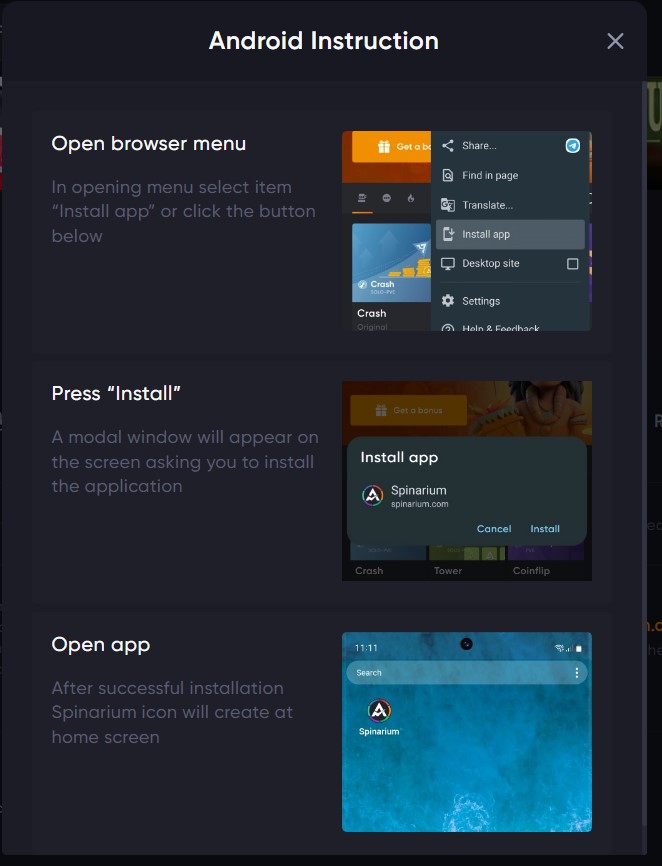Click the Telegram icon beside Share

(x=573, y=145)
